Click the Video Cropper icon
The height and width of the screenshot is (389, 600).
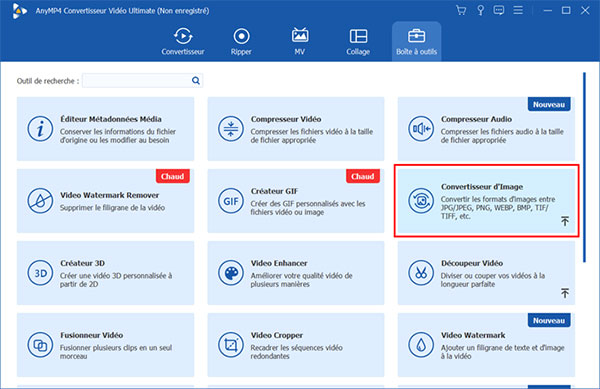click(x=231, y=345)
